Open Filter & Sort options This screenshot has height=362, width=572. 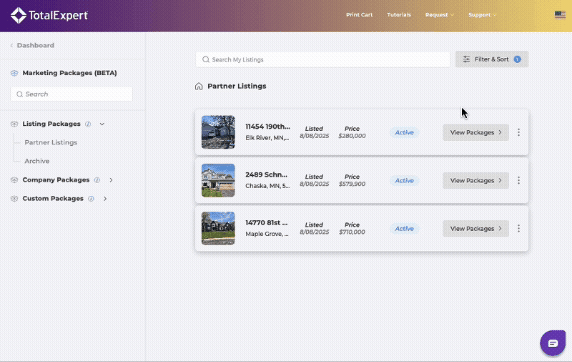[x=492, y=59]
